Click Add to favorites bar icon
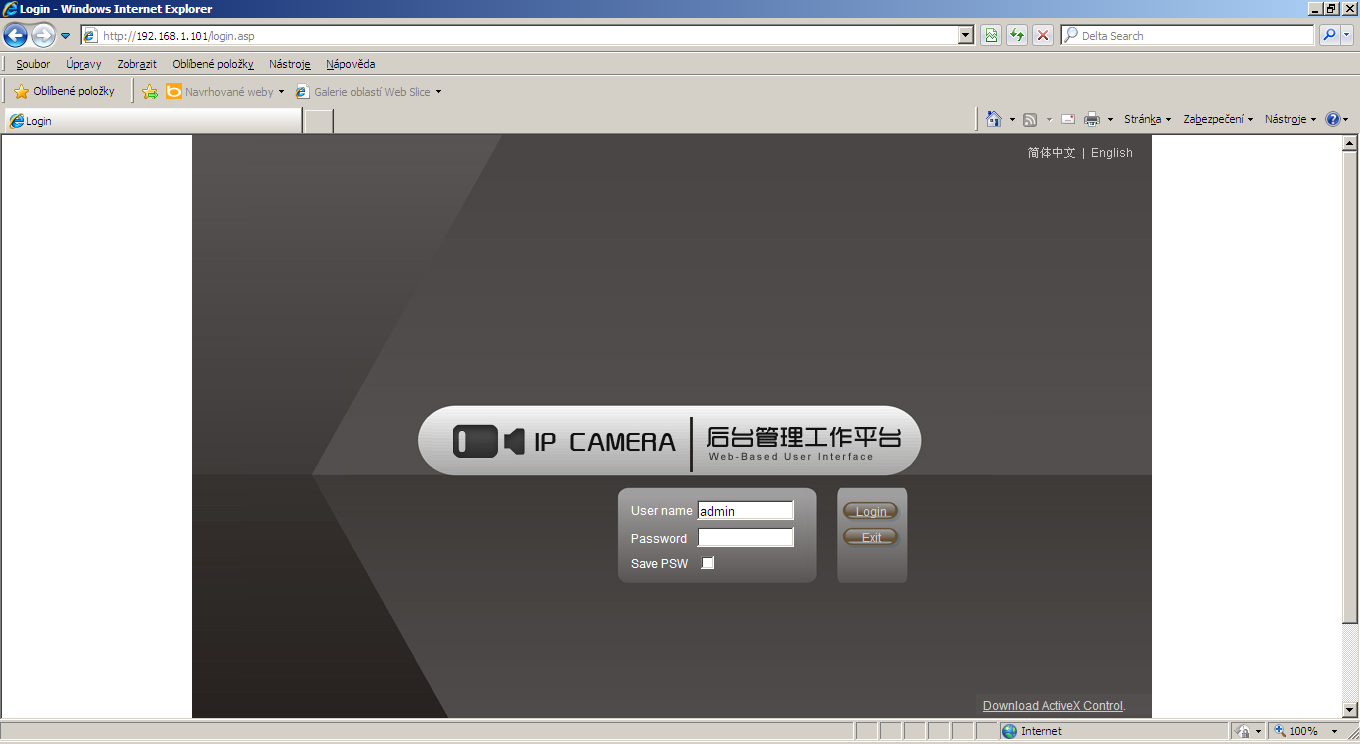This screenshot has height=744, width=1360. pos(150,92)
